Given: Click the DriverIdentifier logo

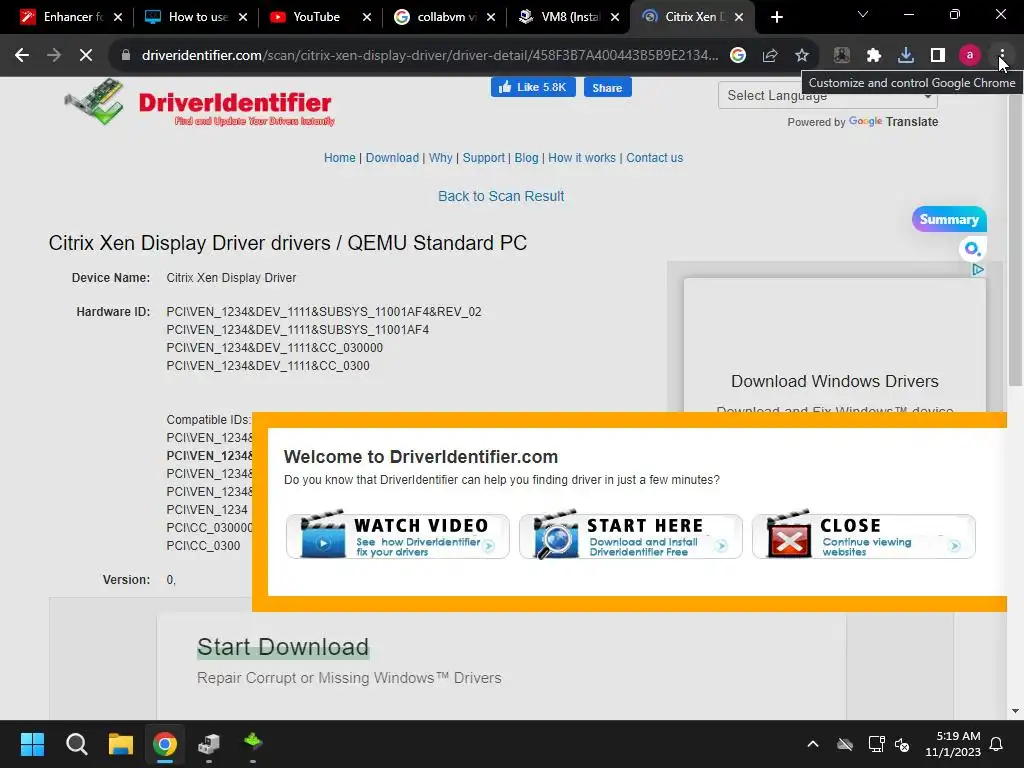Looking at the screenshot, I should click(x=200, y=103).
